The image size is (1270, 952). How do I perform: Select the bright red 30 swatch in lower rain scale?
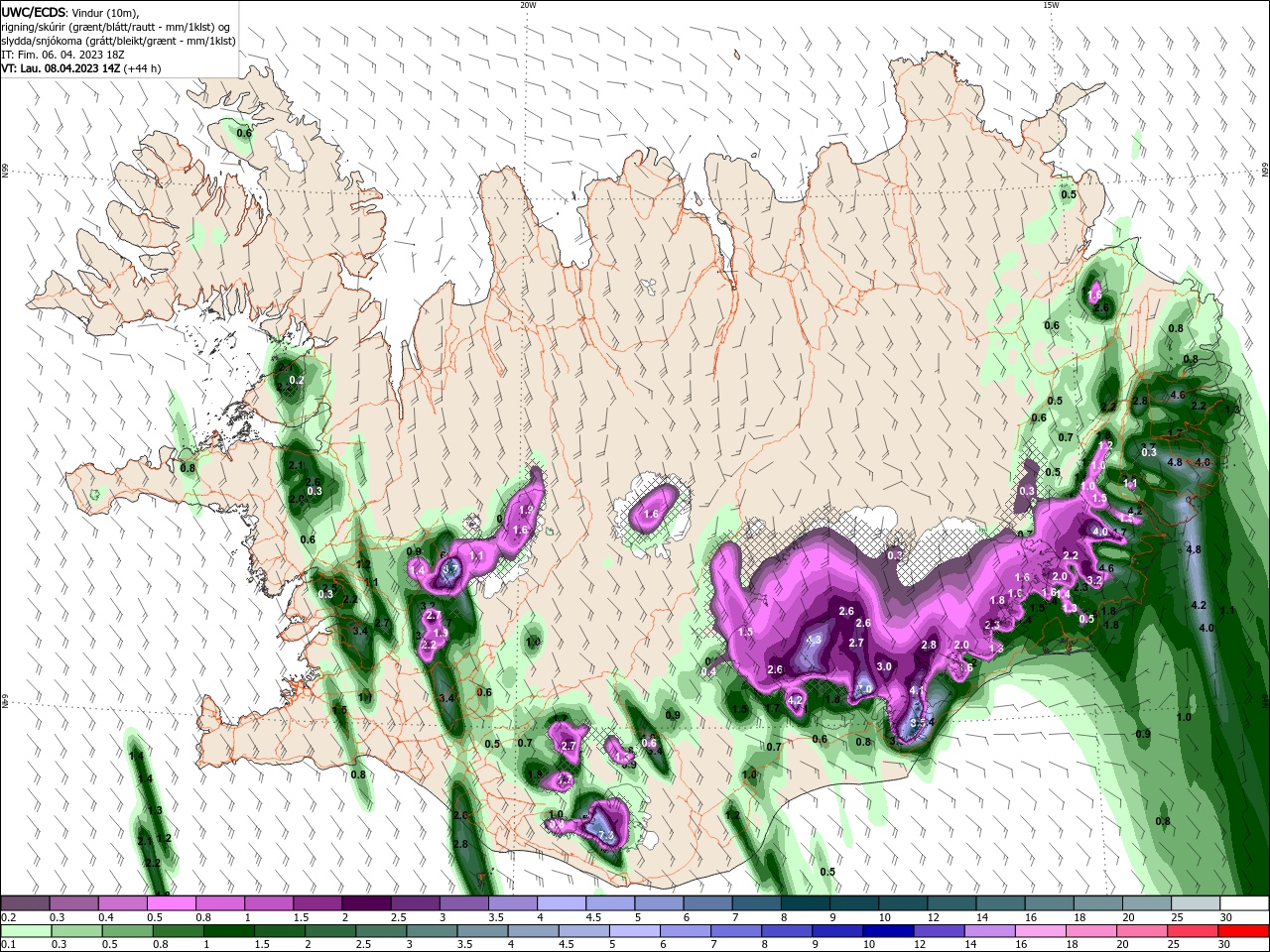coord(1245,931)
